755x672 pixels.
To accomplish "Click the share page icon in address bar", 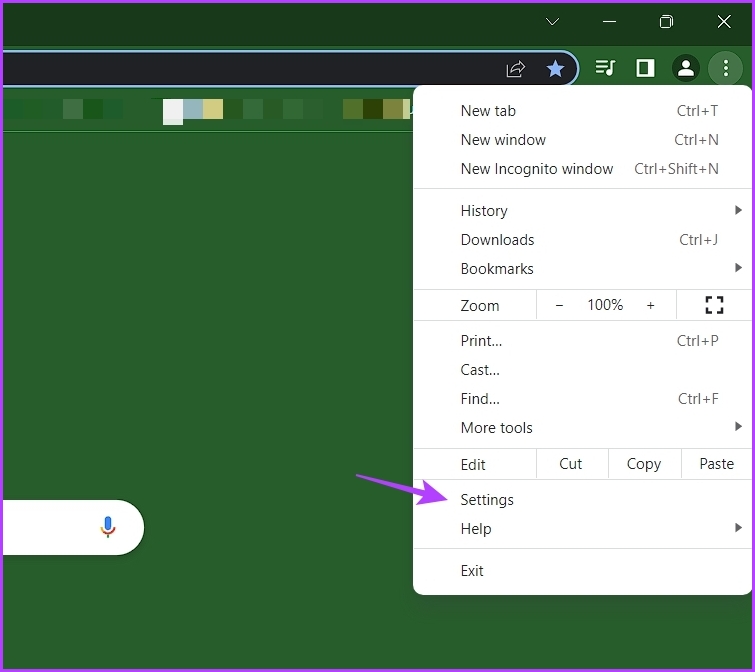I will 516,69.
